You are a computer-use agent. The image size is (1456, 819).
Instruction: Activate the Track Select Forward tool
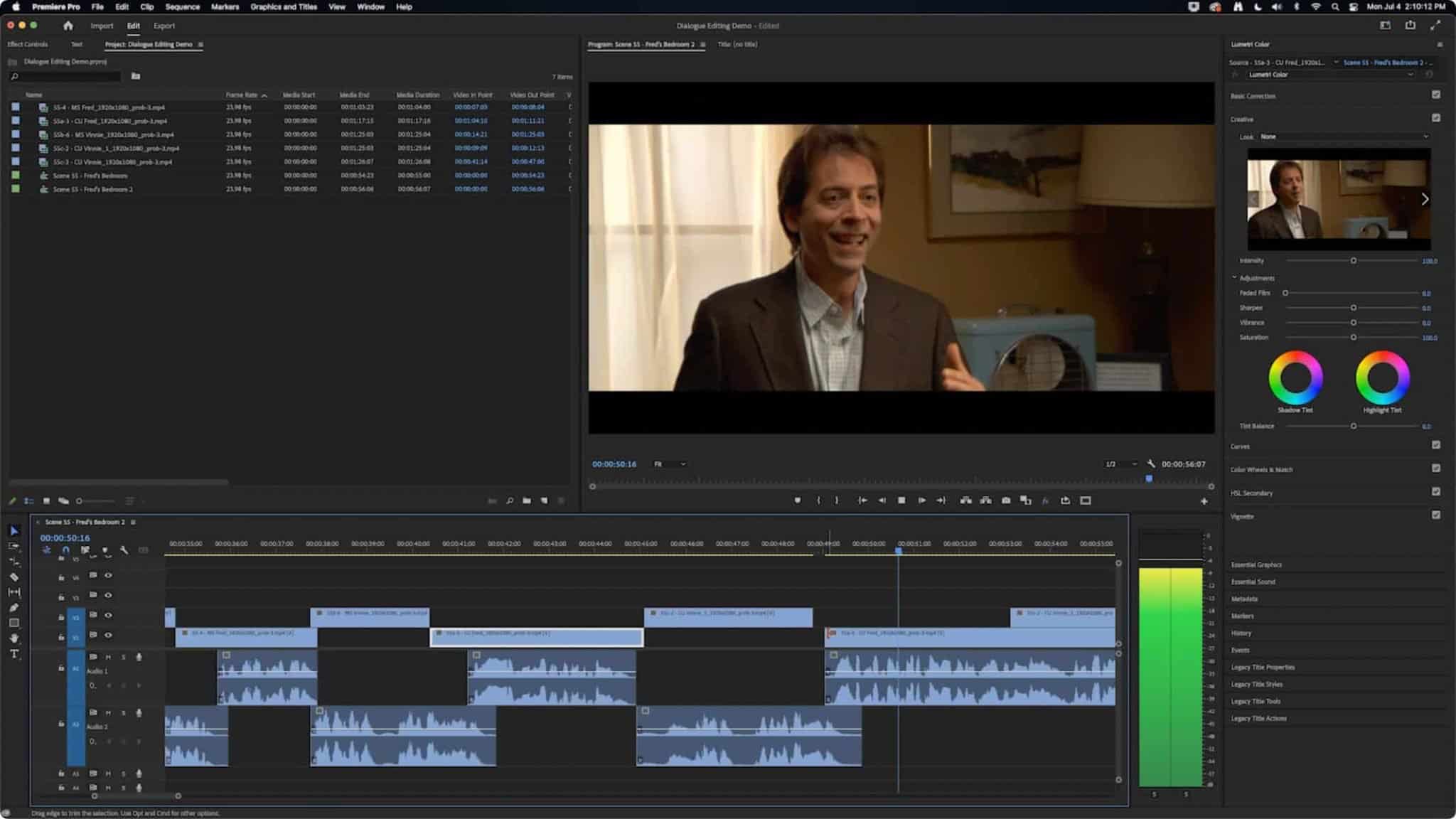click(14, 547)
